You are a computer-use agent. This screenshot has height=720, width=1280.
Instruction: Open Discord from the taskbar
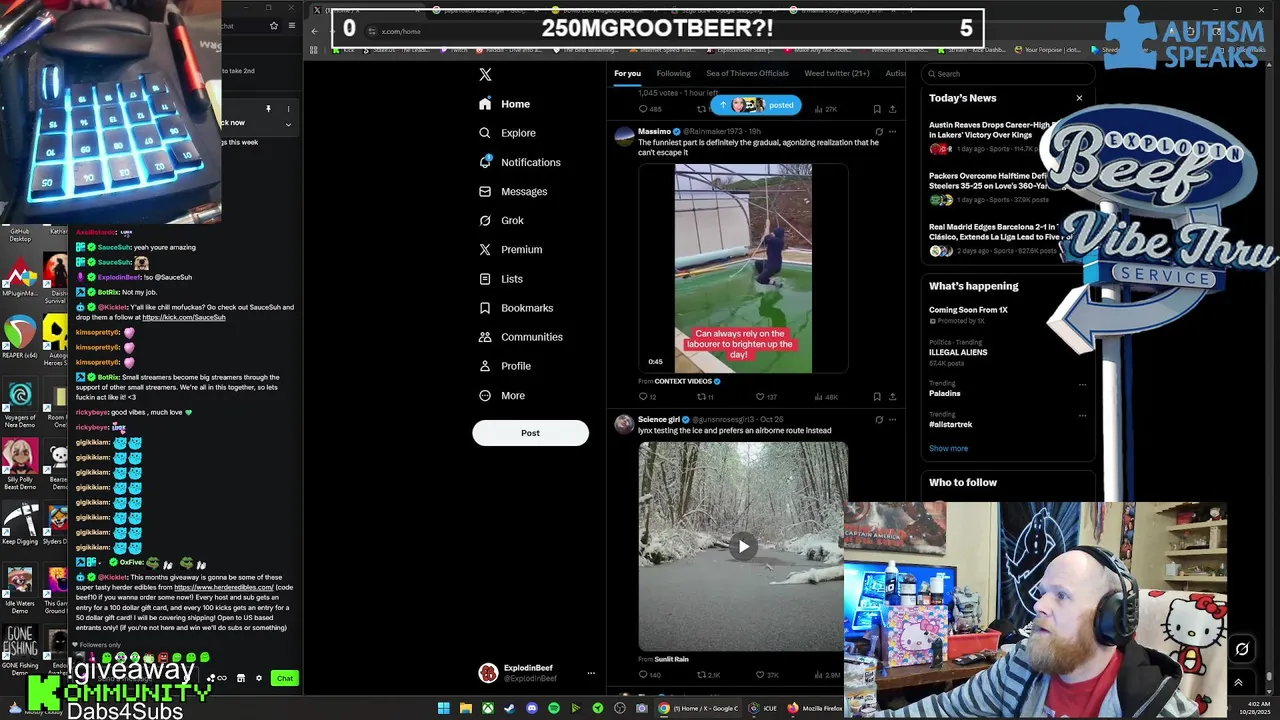tap(531, 708)
